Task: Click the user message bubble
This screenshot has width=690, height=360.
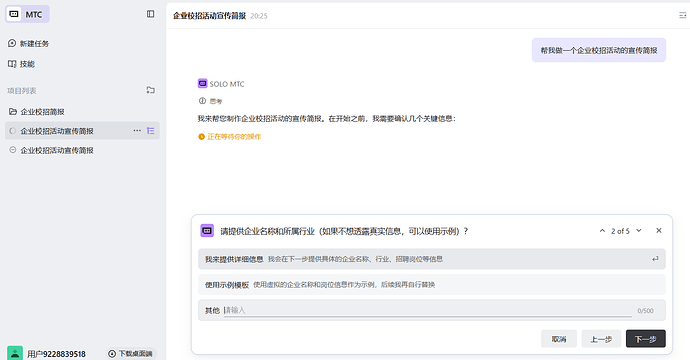Action: coord(598,50)
